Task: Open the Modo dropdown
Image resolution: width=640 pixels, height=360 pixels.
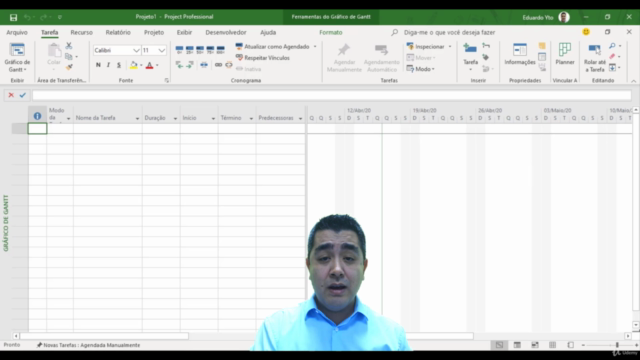Action: point(420,69)
